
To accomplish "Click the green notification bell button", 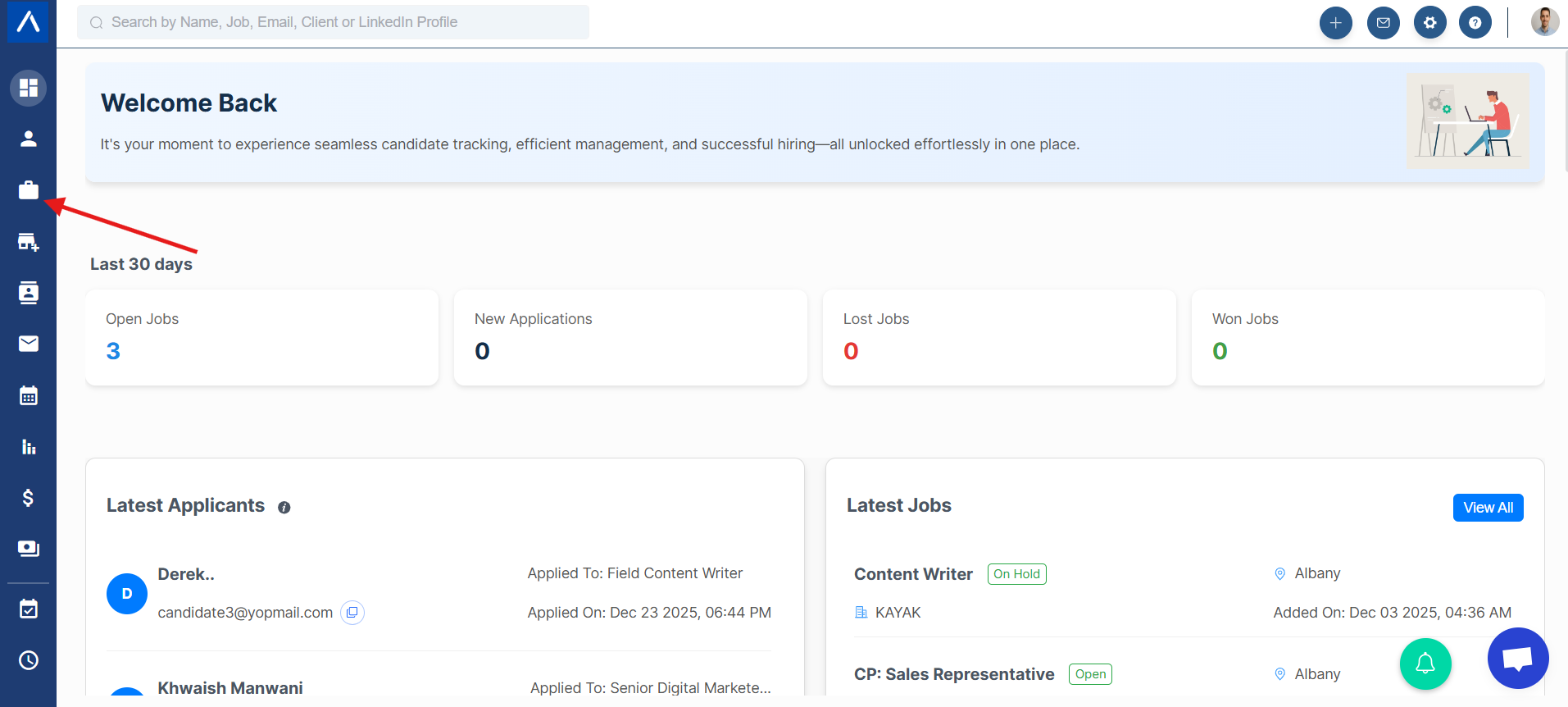I will [1425, 664].
